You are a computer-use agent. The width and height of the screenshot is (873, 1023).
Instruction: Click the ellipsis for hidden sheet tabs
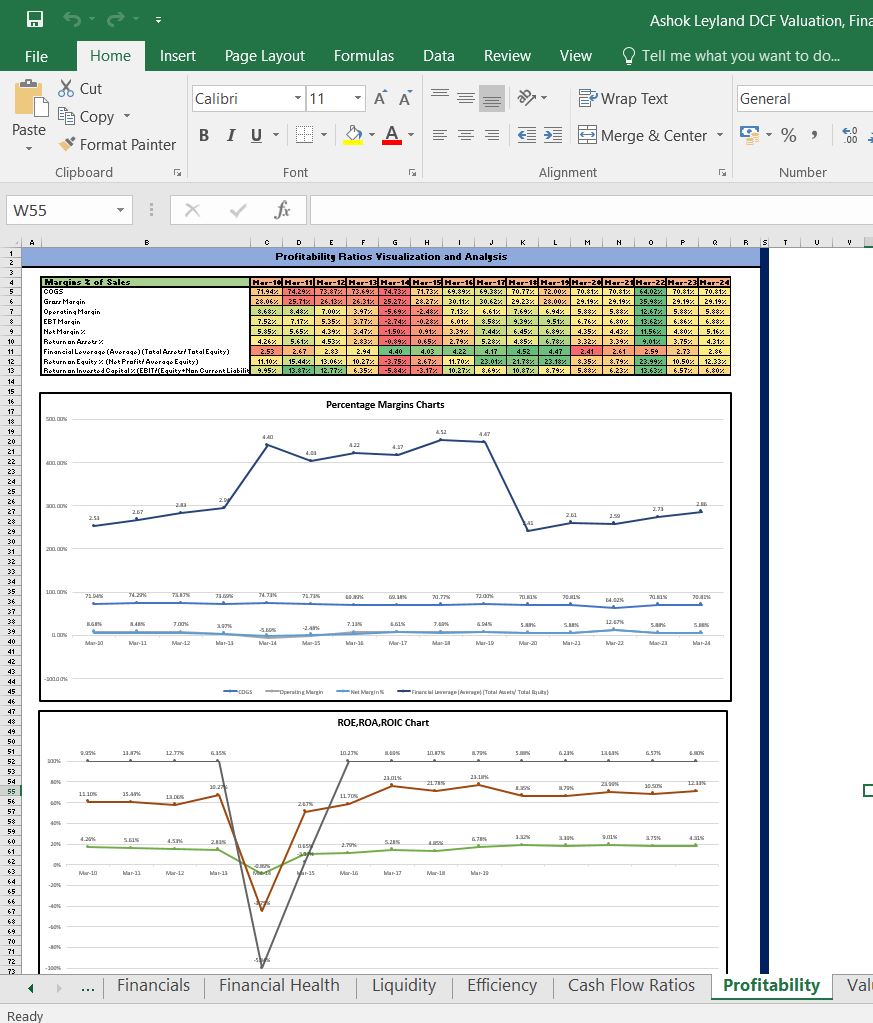click(x=88, y=988)
